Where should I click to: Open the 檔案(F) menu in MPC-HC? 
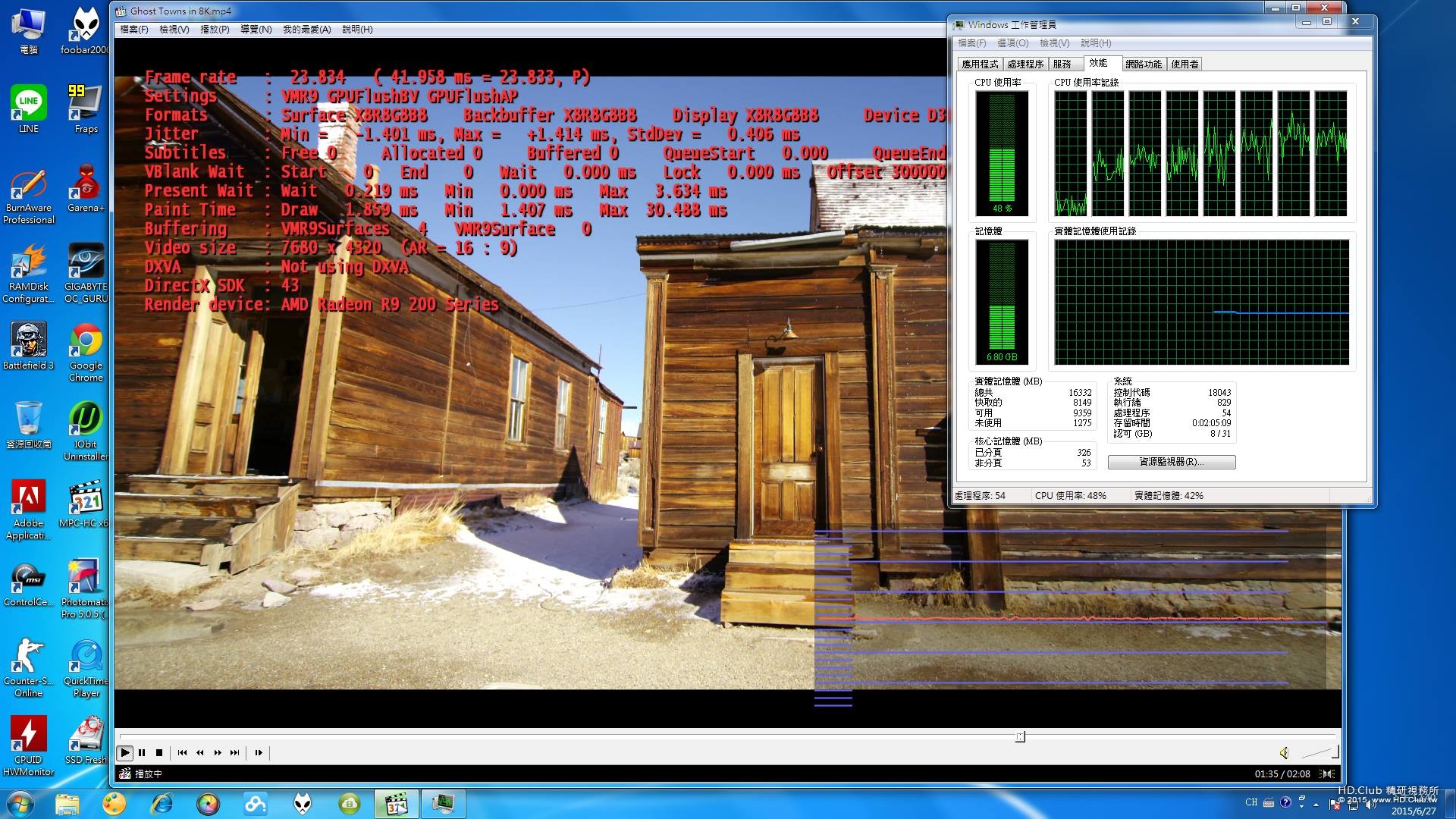(134, 30)
